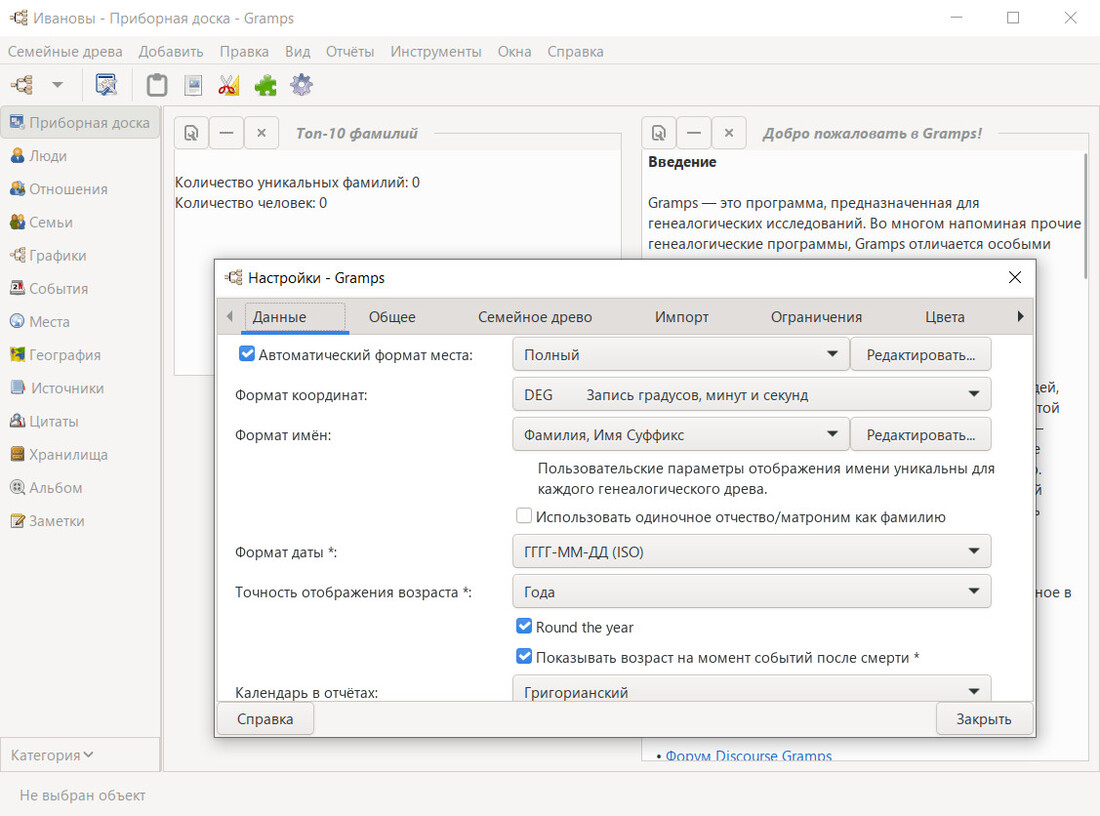
Task: Open the Добавить menu
Action: click(170, 51)
